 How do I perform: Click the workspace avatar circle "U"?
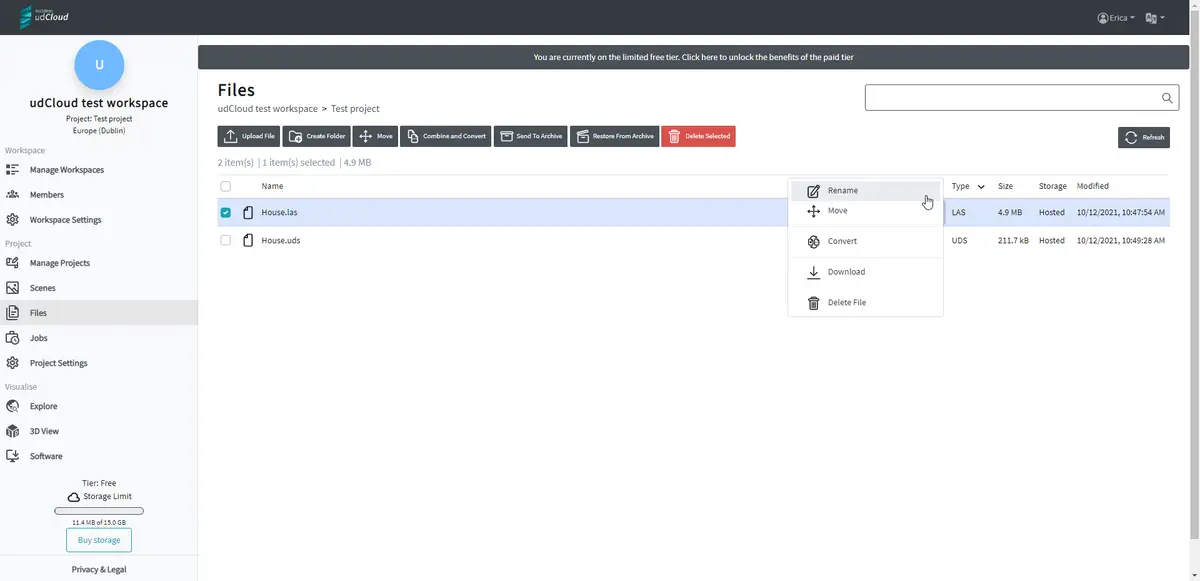click(99, 65)
